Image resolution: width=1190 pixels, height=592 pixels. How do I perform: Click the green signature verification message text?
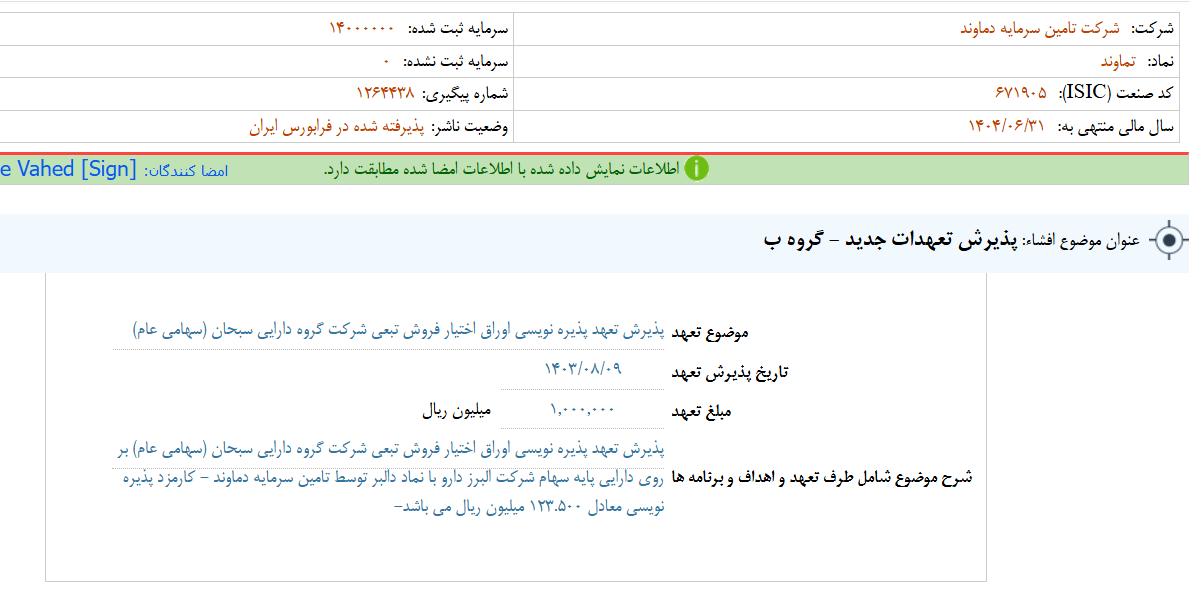click(x=501, y=169)
